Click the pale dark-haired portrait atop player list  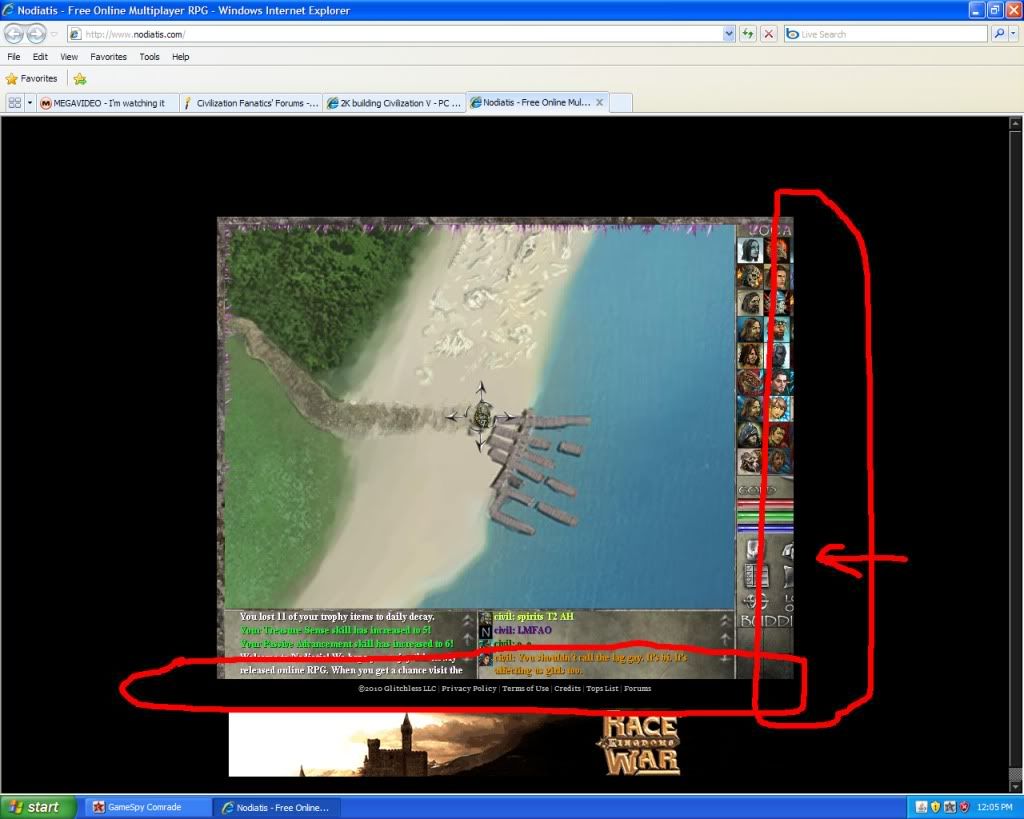[750, 250]
